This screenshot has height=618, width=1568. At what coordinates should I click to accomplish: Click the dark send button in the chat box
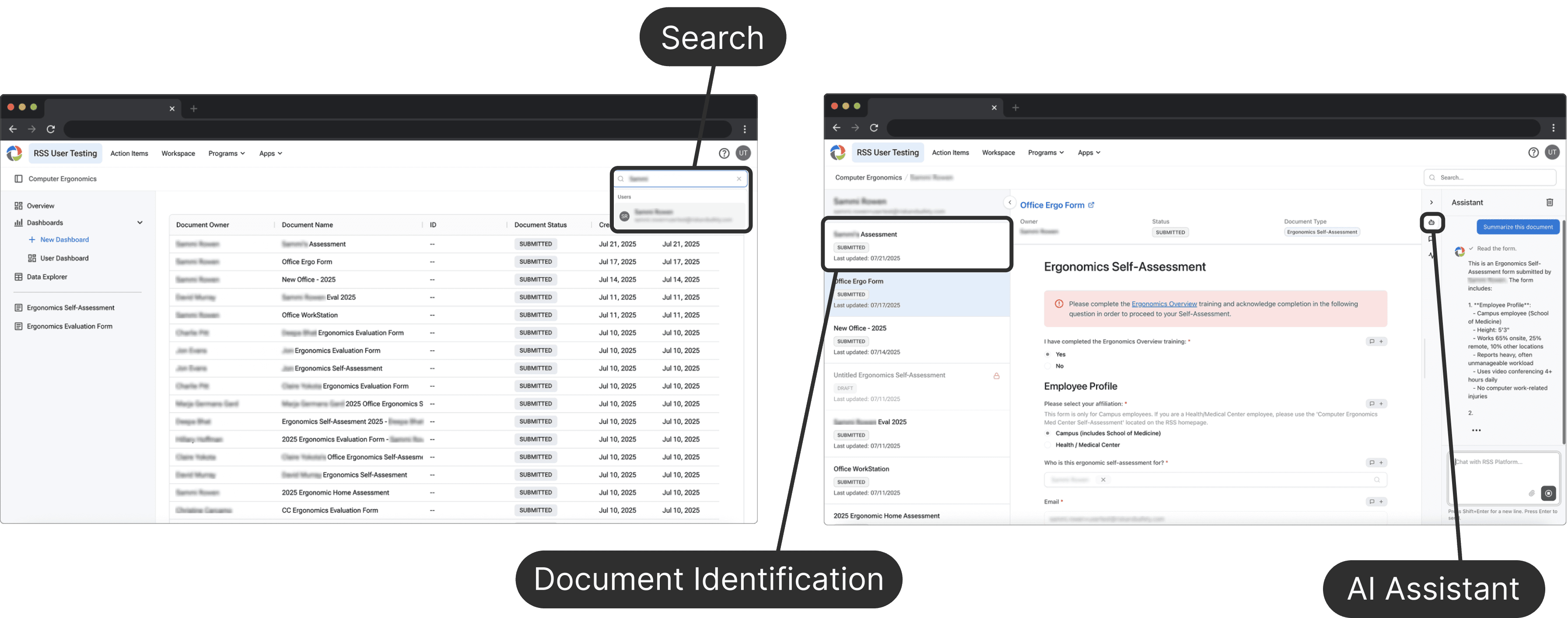pos(1548,493)
